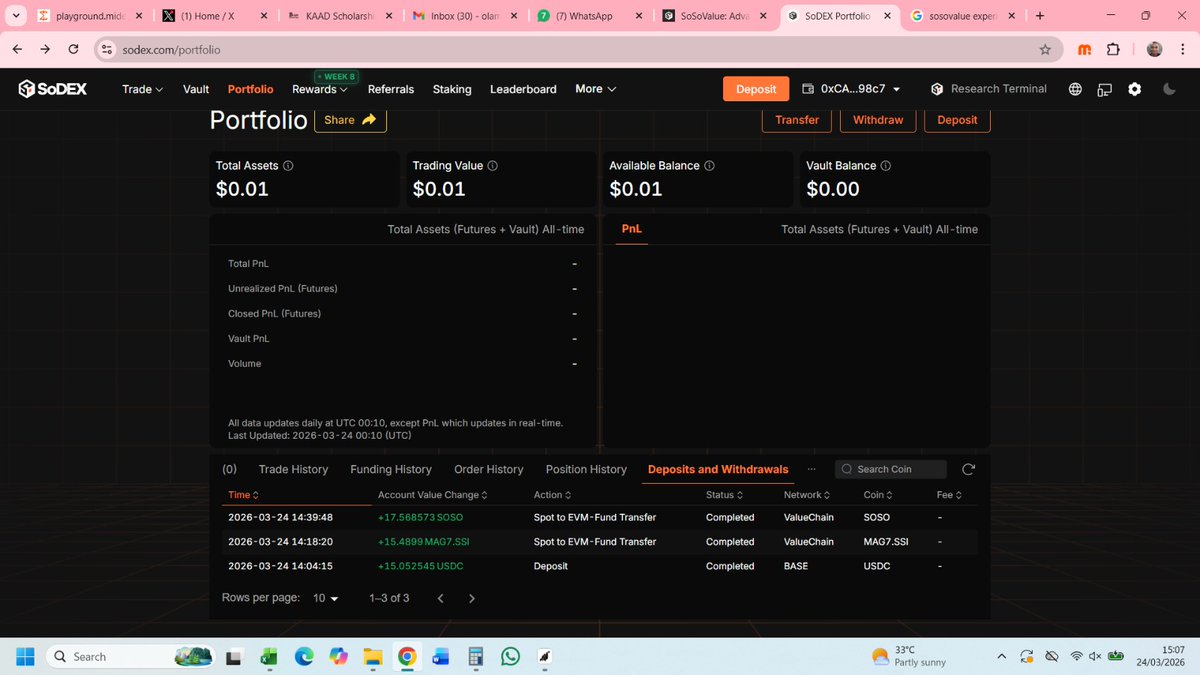Open File Explorer from taskbar
The image size is (1200, 675).
(373, 656)
